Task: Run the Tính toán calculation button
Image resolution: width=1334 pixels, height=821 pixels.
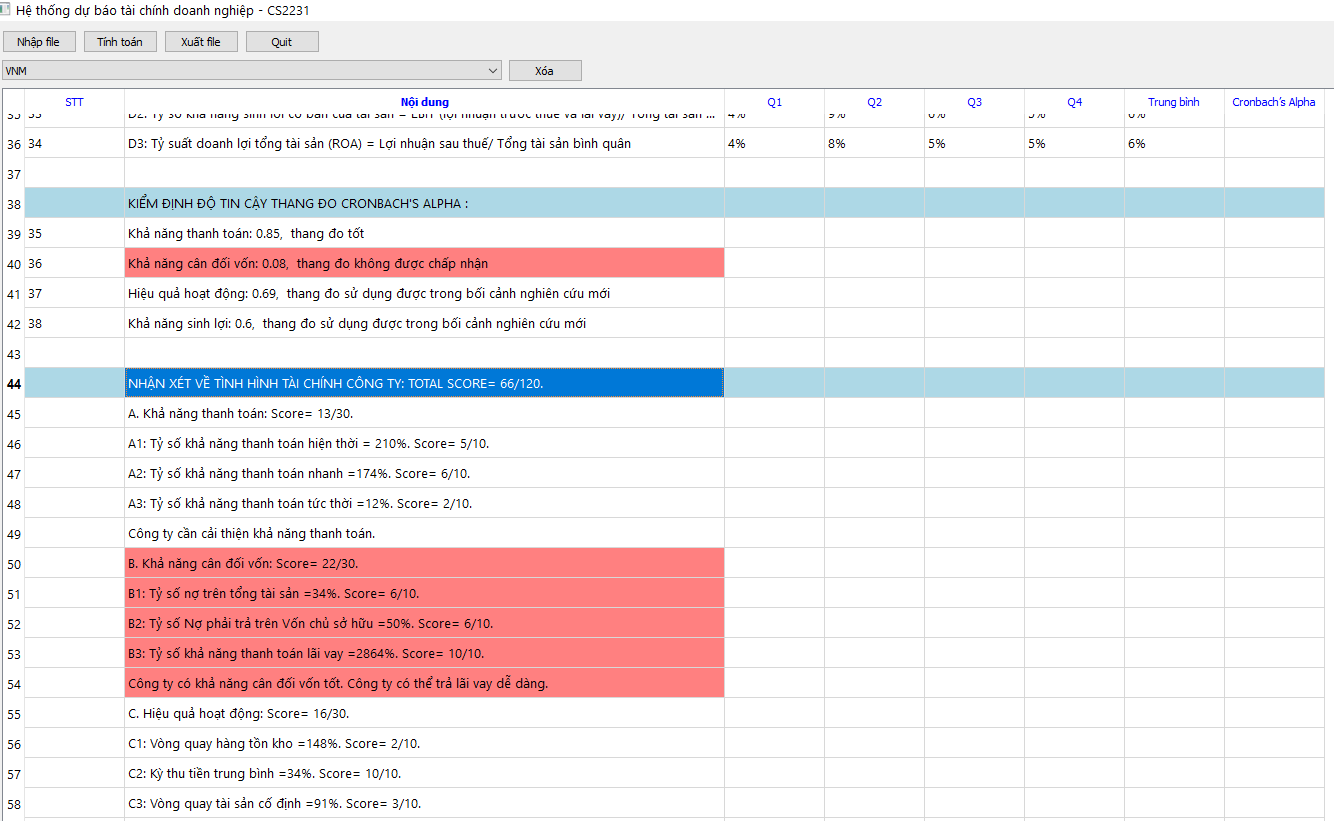Action: 120,42
